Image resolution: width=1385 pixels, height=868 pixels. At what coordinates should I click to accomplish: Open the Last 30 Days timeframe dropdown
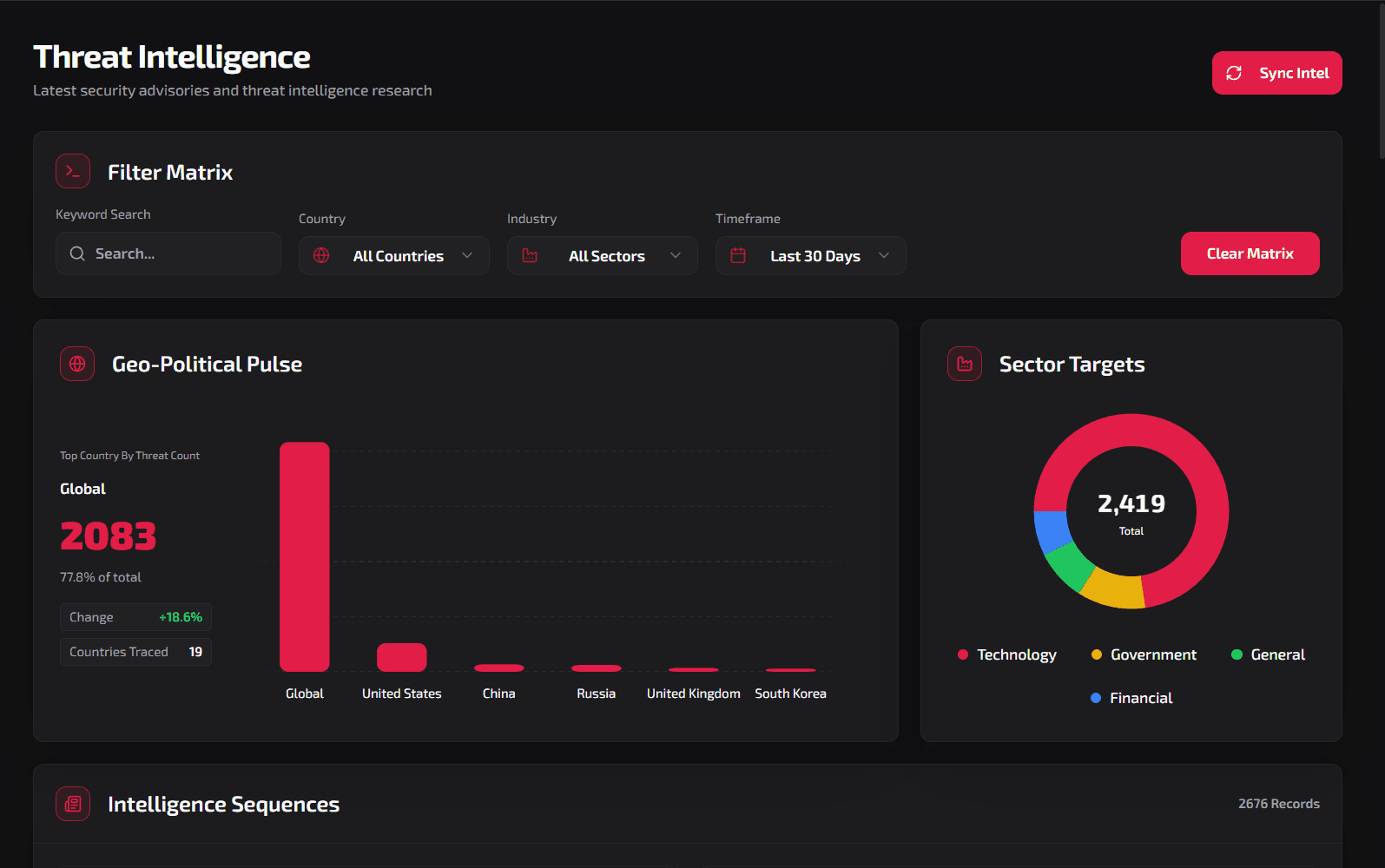811,255
